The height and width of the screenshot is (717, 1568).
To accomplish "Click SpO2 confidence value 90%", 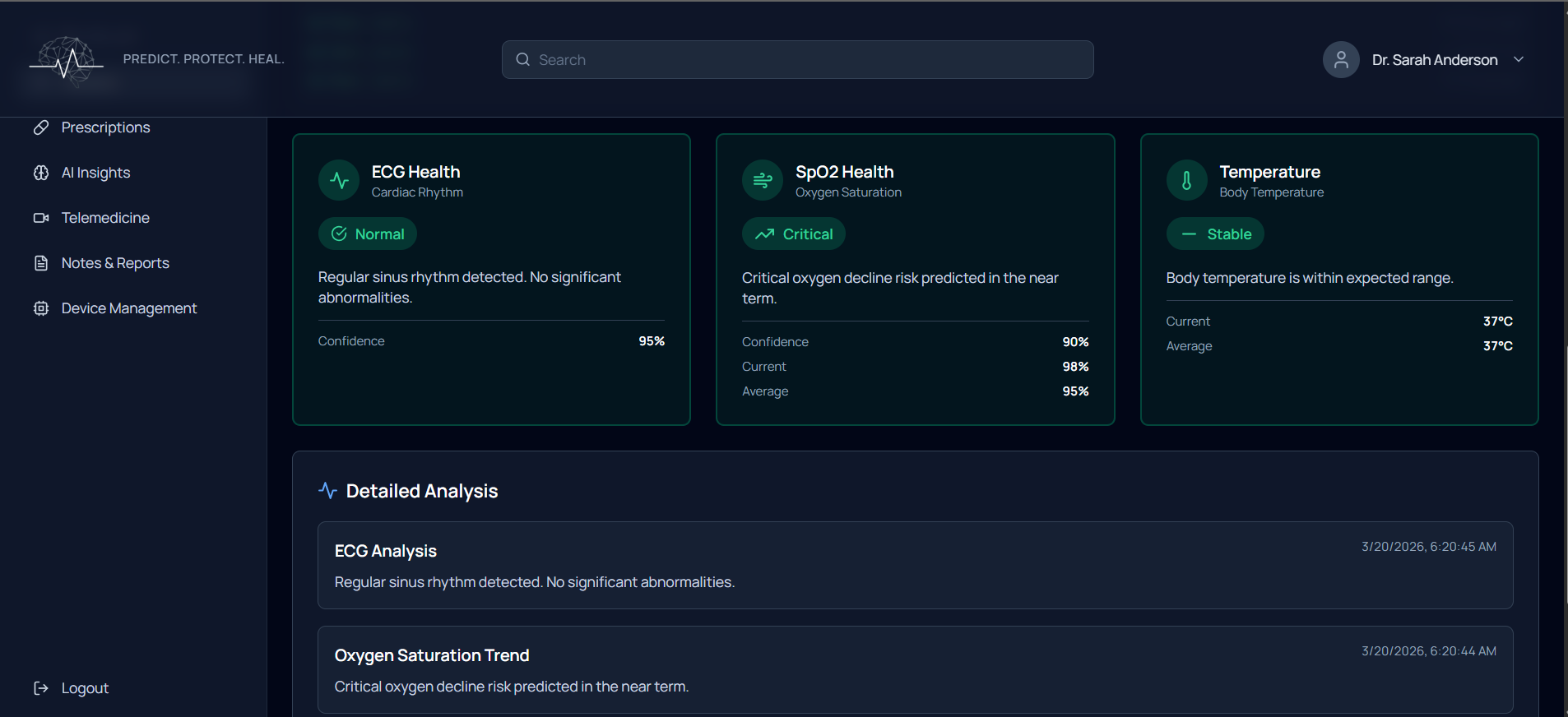I will pyautogui.click(x=1075, y=342).
